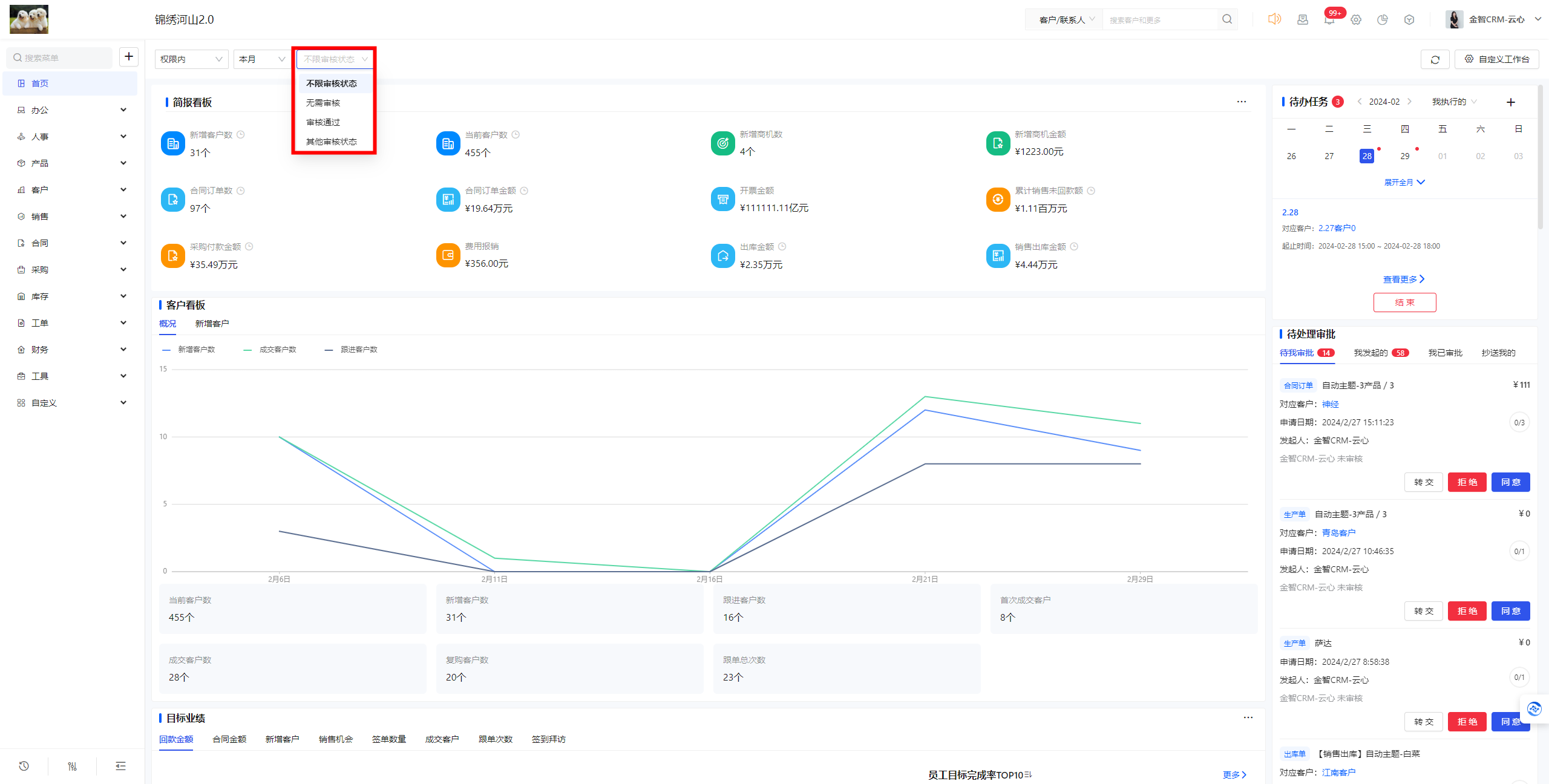Click the inbox tray icon in header

pyautogui.click(x=1303, y=19)
